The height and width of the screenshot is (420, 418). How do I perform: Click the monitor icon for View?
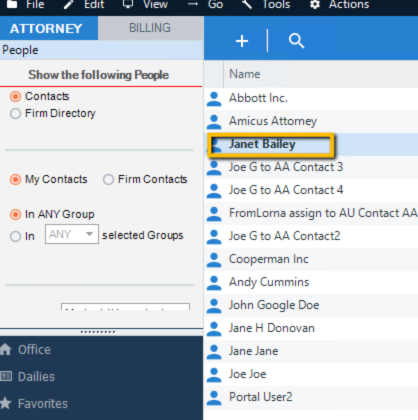(x=128, y=4)
